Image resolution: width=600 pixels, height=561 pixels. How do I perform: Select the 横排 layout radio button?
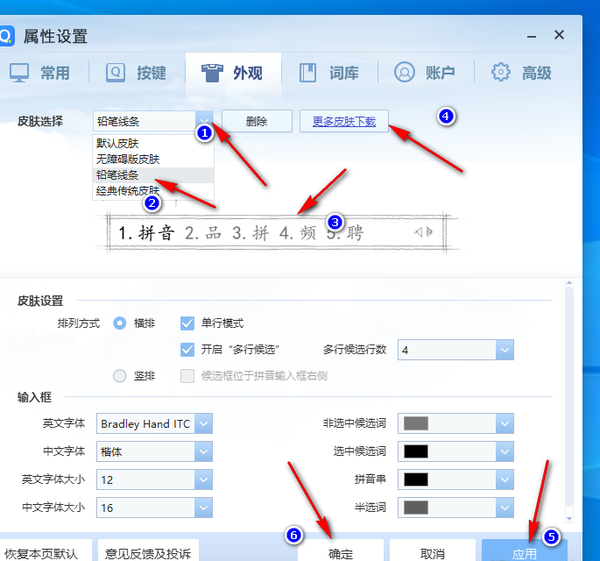[121, 323]
